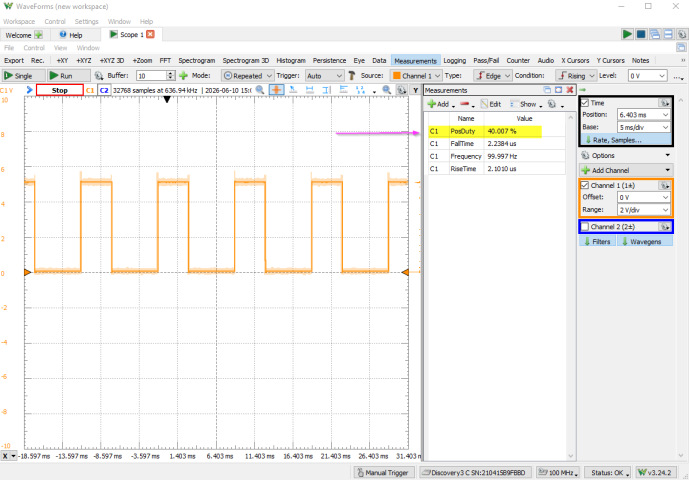
Task: Click the green arrow icon above Time panel
Action: [x=583, y=90]
